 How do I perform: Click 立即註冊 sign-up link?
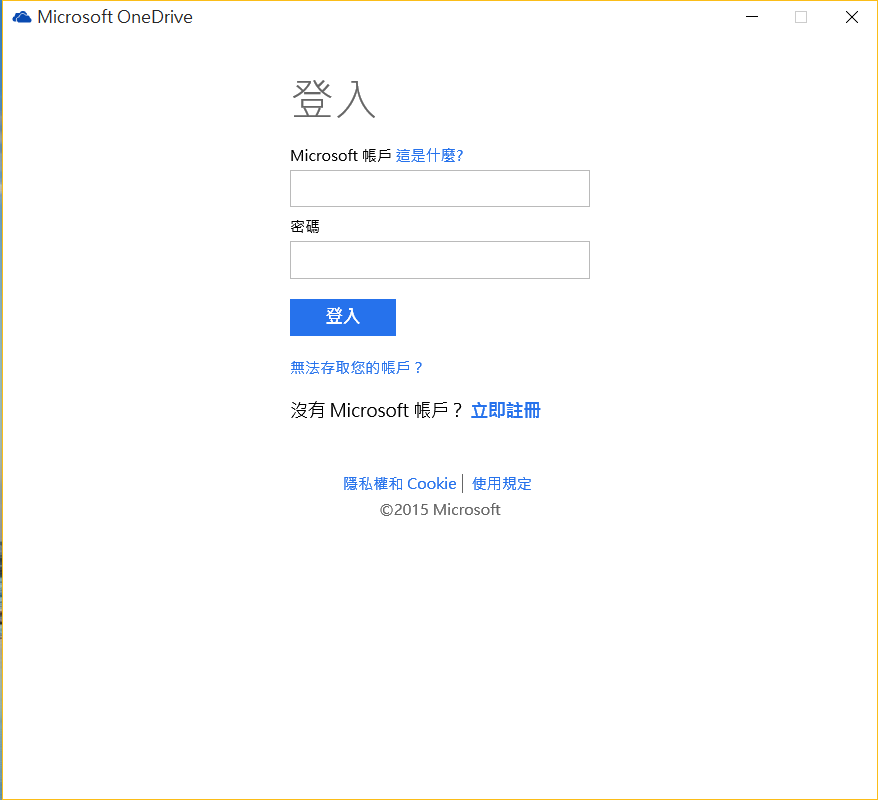pyautogui.click(x=506, y=410)
